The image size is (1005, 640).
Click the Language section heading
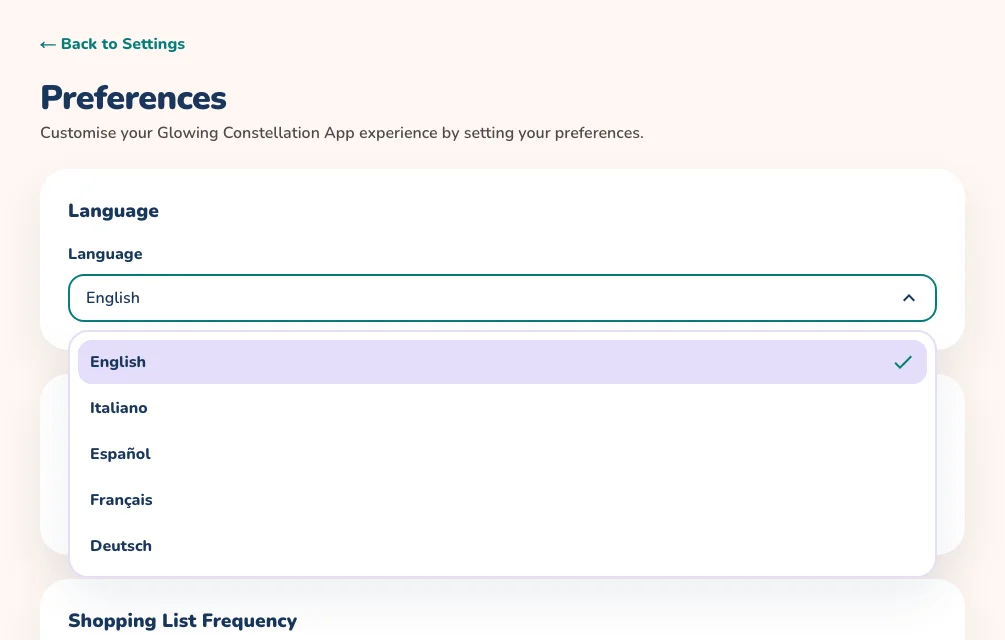pyautogui.click(x=113, y=211)
